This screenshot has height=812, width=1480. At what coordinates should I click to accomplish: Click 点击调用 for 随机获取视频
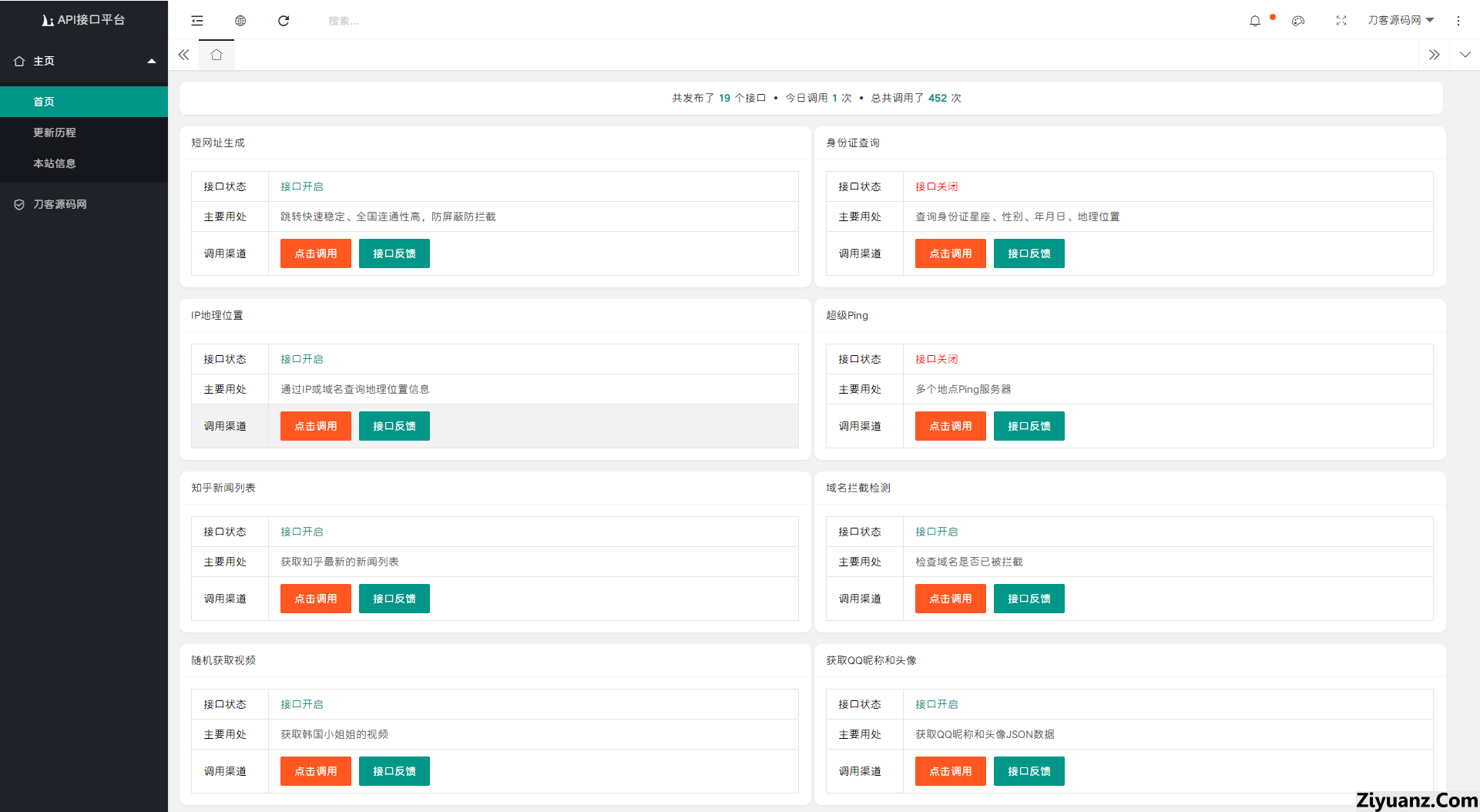316,771
